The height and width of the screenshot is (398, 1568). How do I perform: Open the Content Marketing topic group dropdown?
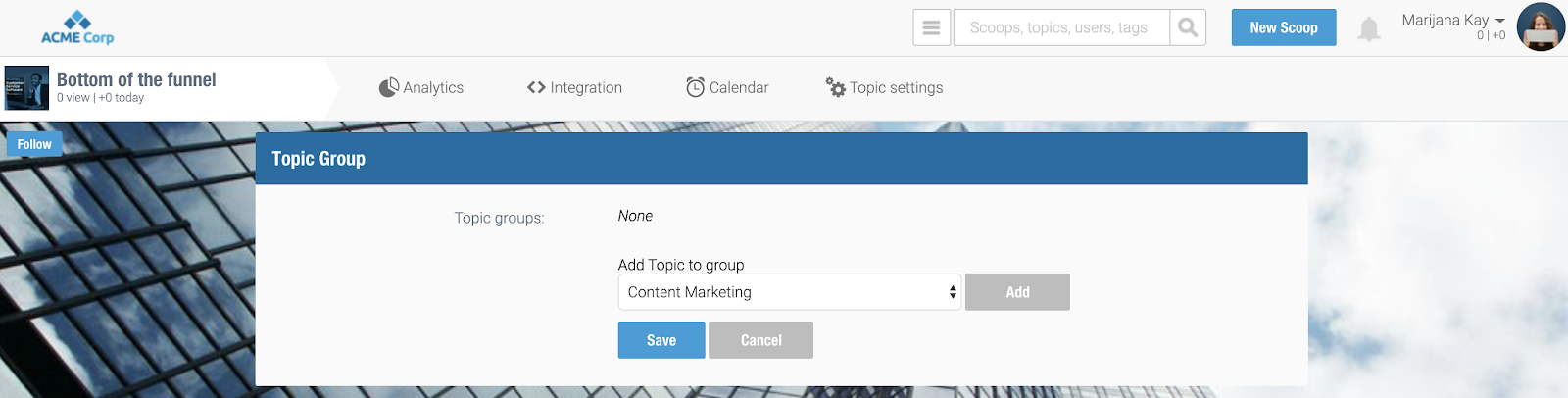tap(789, 292)
